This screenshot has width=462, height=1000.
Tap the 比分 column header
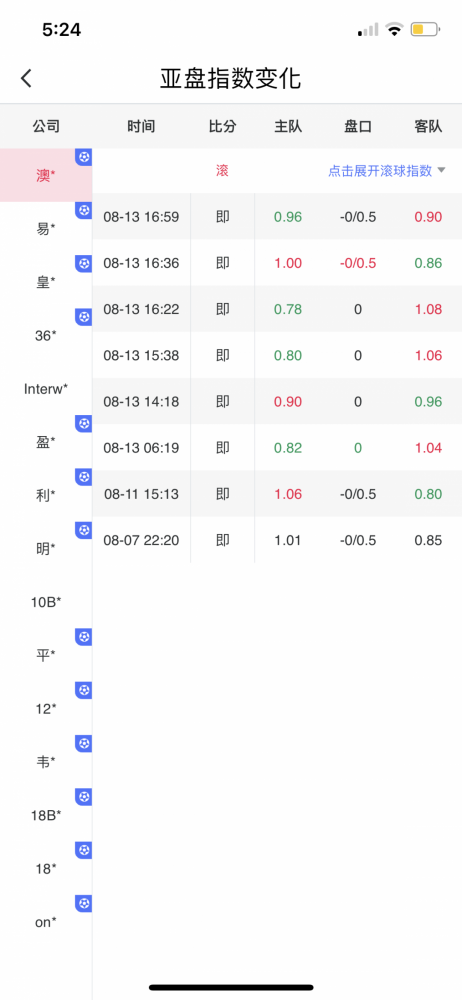(222, 126)
